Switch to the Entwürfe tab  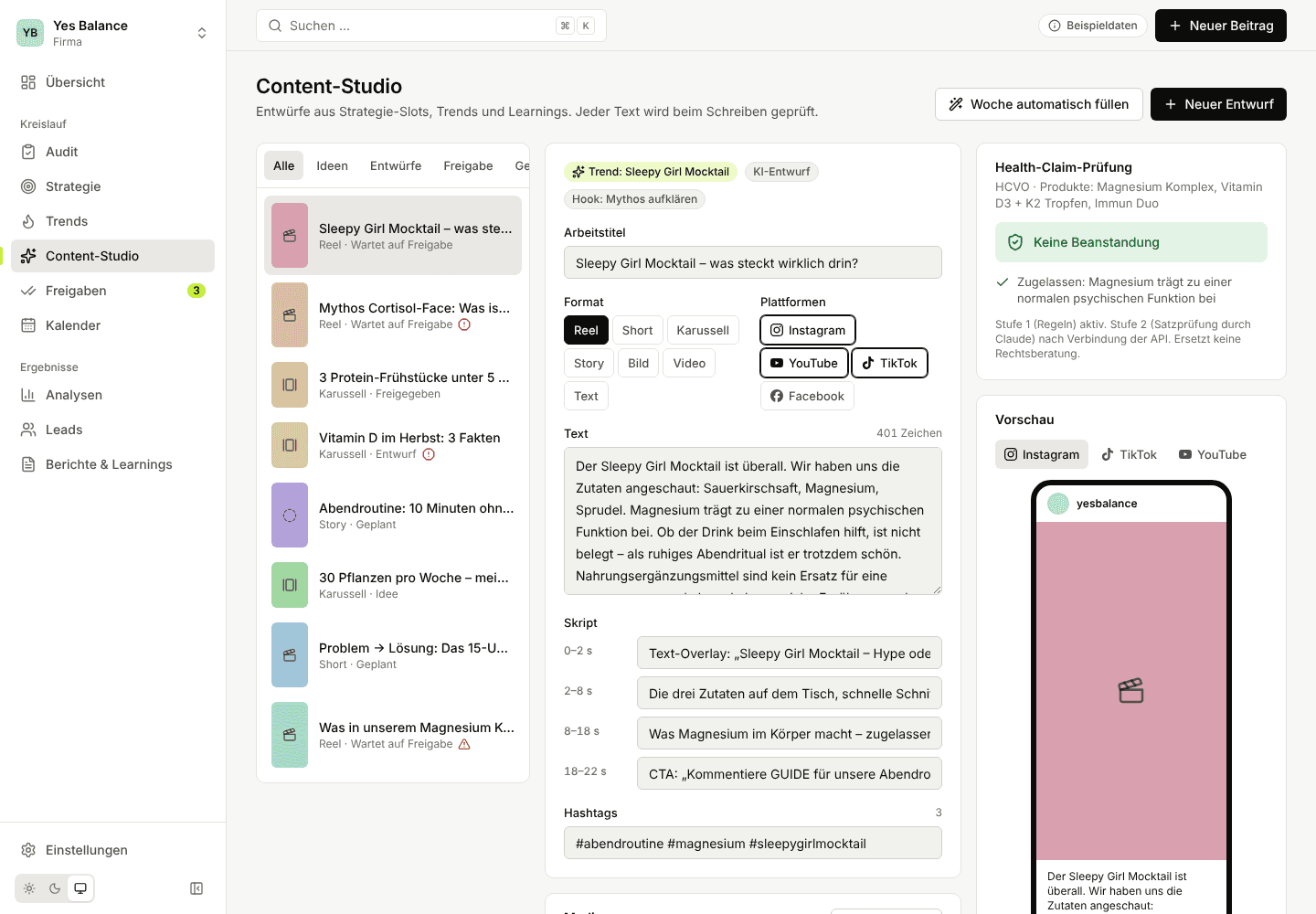coord(396,165)
